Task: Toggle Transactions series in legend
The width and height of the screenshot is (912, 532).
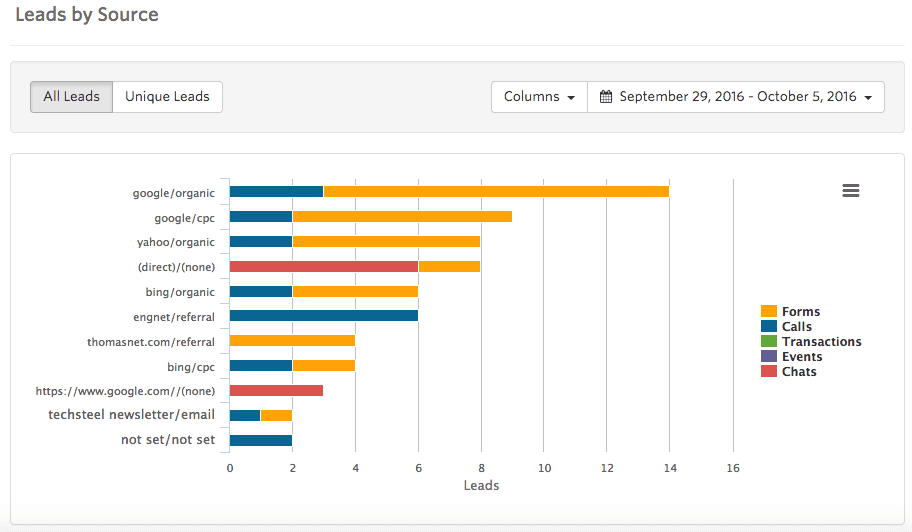Action: coord(811,342)
